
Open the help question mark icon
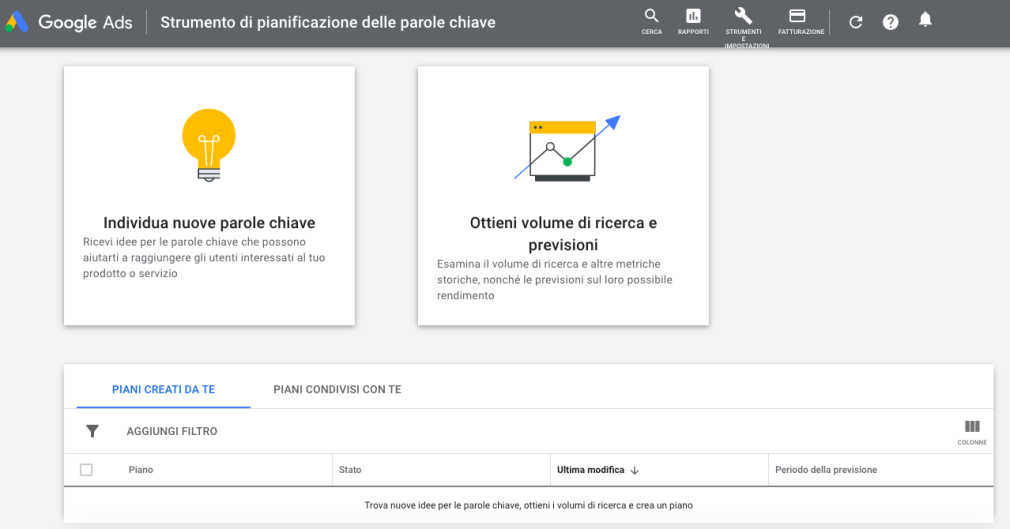pyautogui.click(x=890, y=22)
